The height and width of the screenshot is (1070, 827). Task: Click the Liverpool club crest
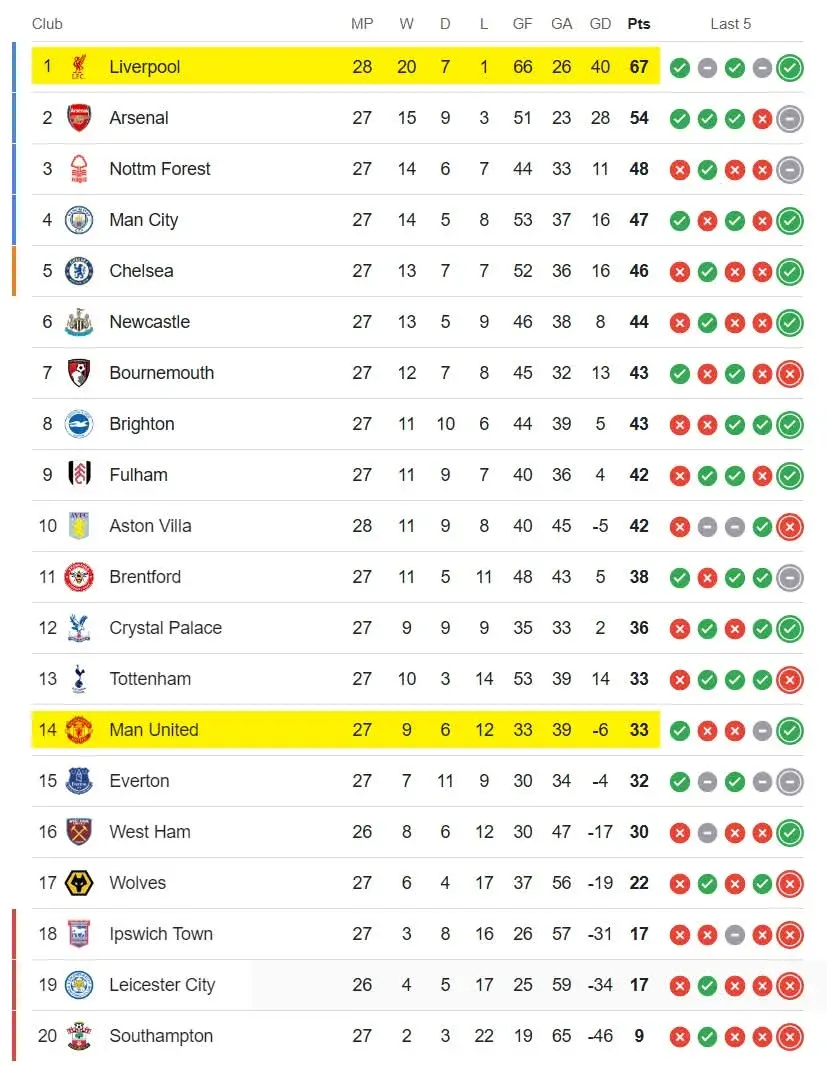(78, 67)
